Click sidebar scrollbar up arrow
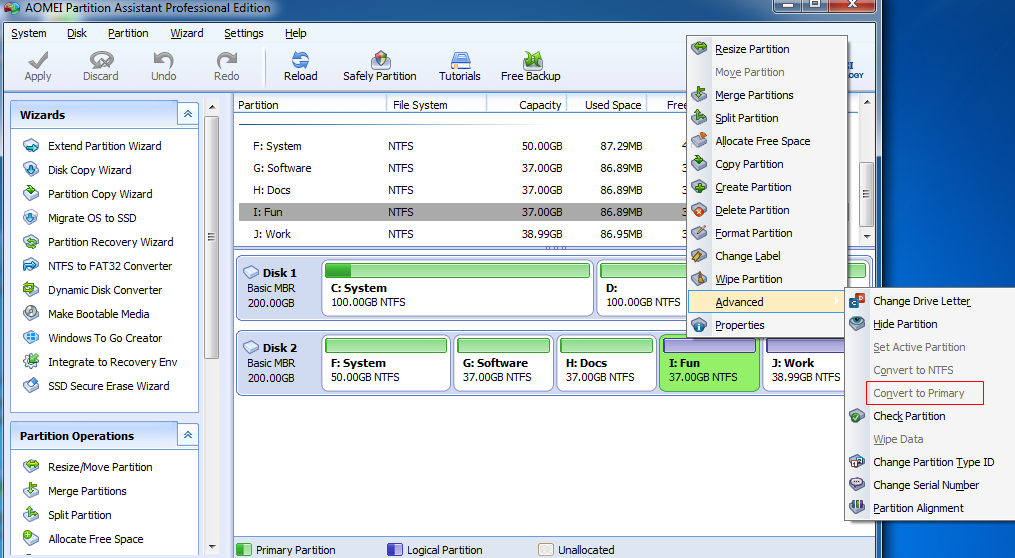 pyautogui.click(x=212, y=107)
